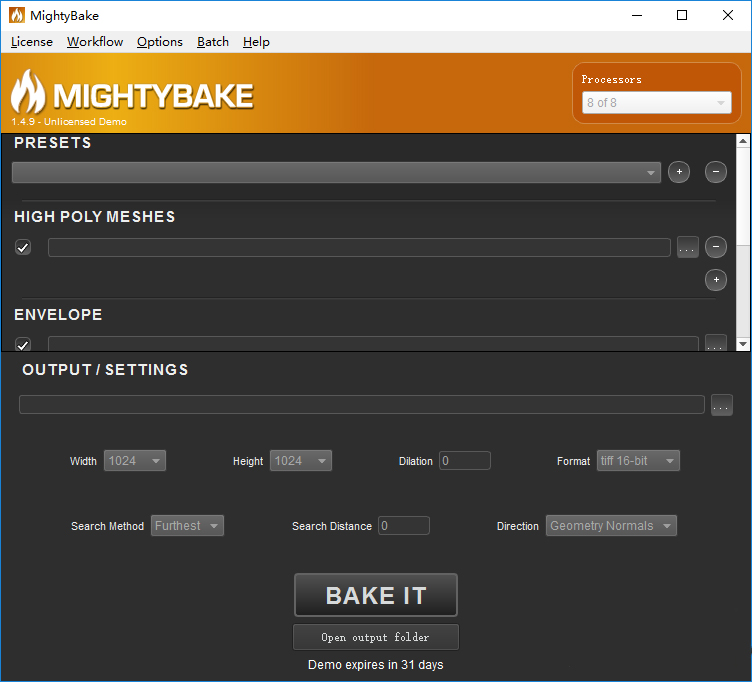Click the MightyBake flame logo

27,93
